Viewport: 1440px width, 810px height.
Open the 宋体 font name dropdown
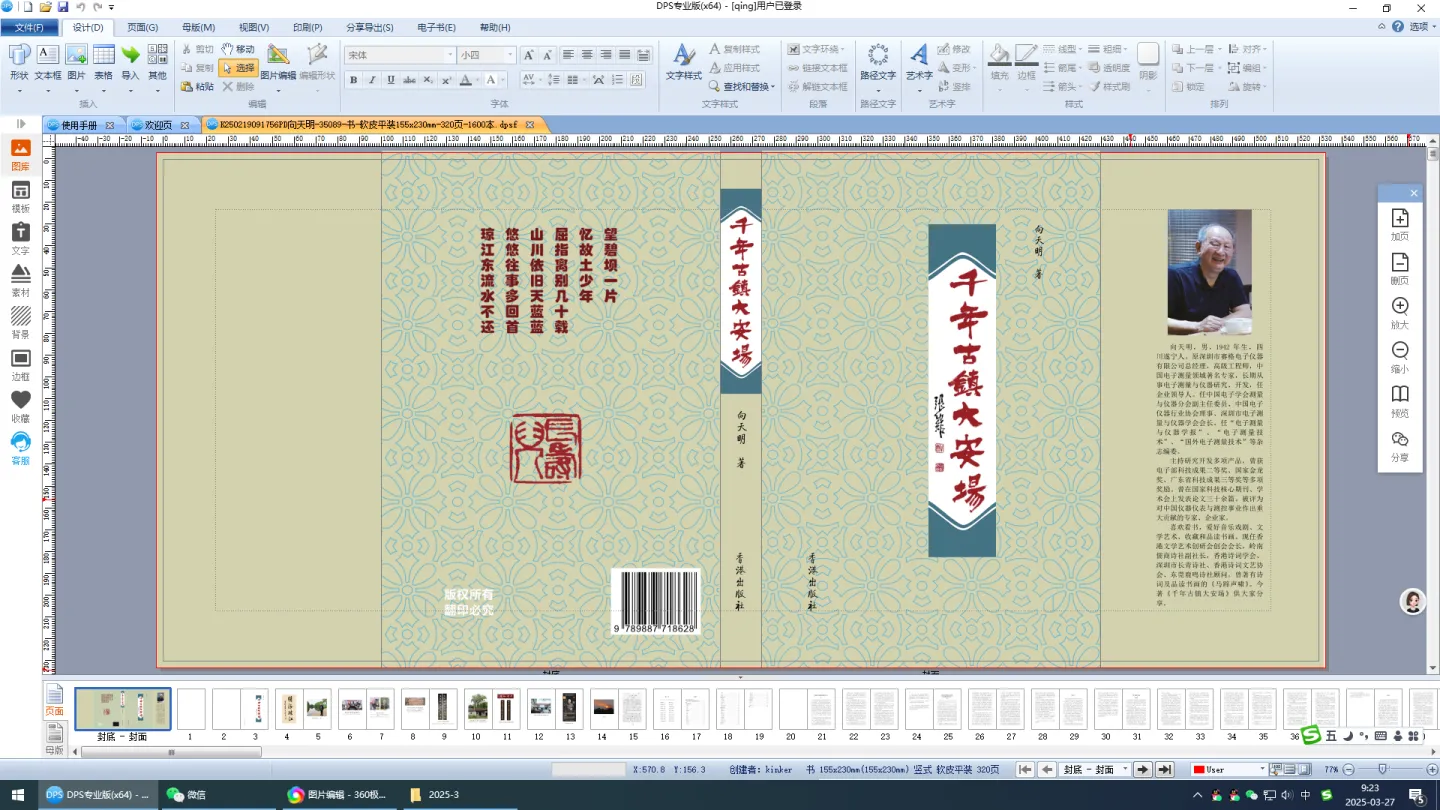[451, 56]
